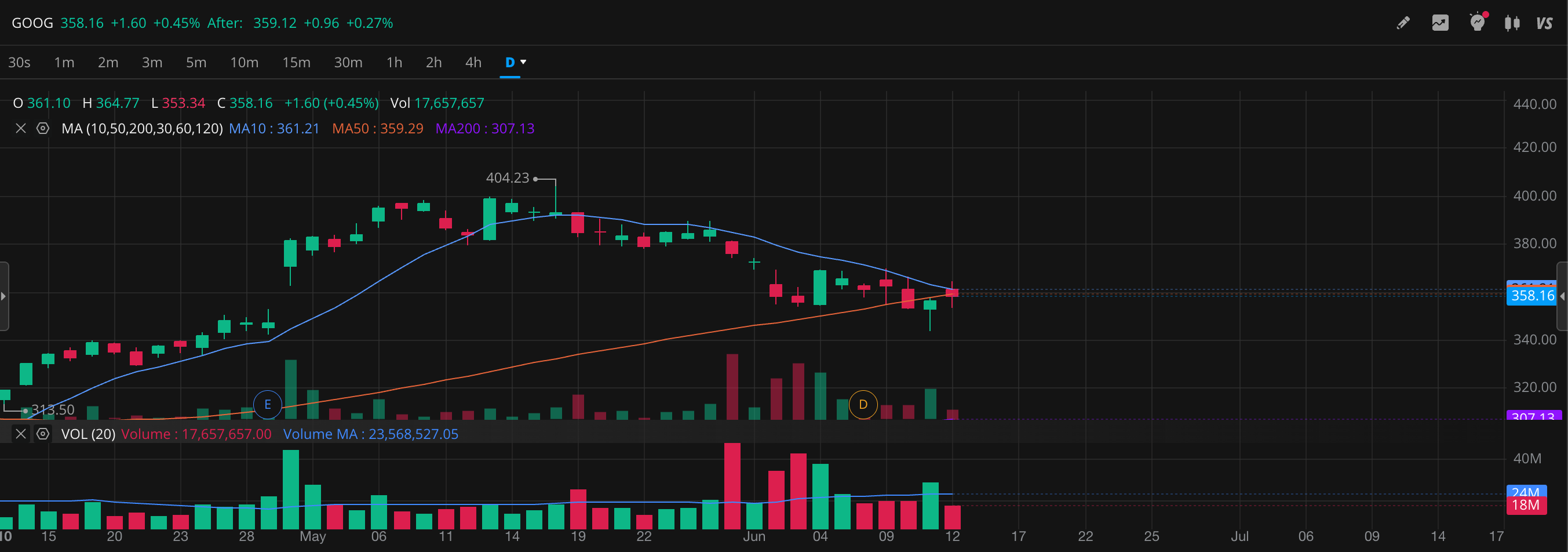1568x552 pixels.
Task: Click the H 364.77 high value
Action: [111, 104]
